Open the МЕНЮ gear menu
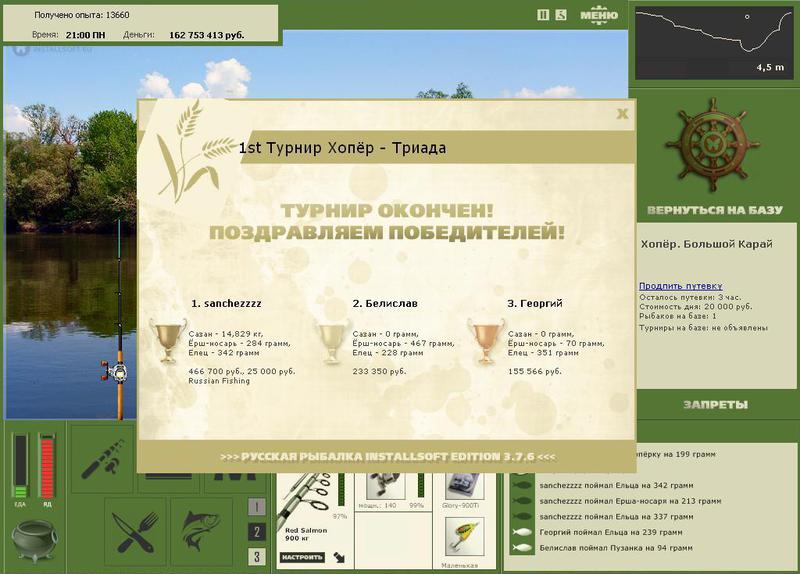This screenshot has height=574, width=800. tap(599, 15)
